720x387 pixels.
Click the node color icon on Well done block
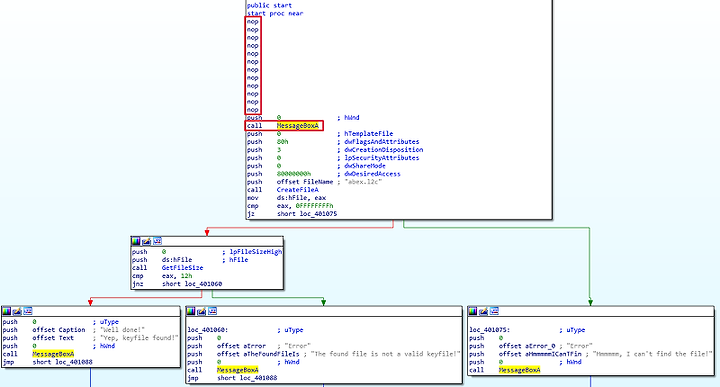pyautogui.click(x=6, y=311)
